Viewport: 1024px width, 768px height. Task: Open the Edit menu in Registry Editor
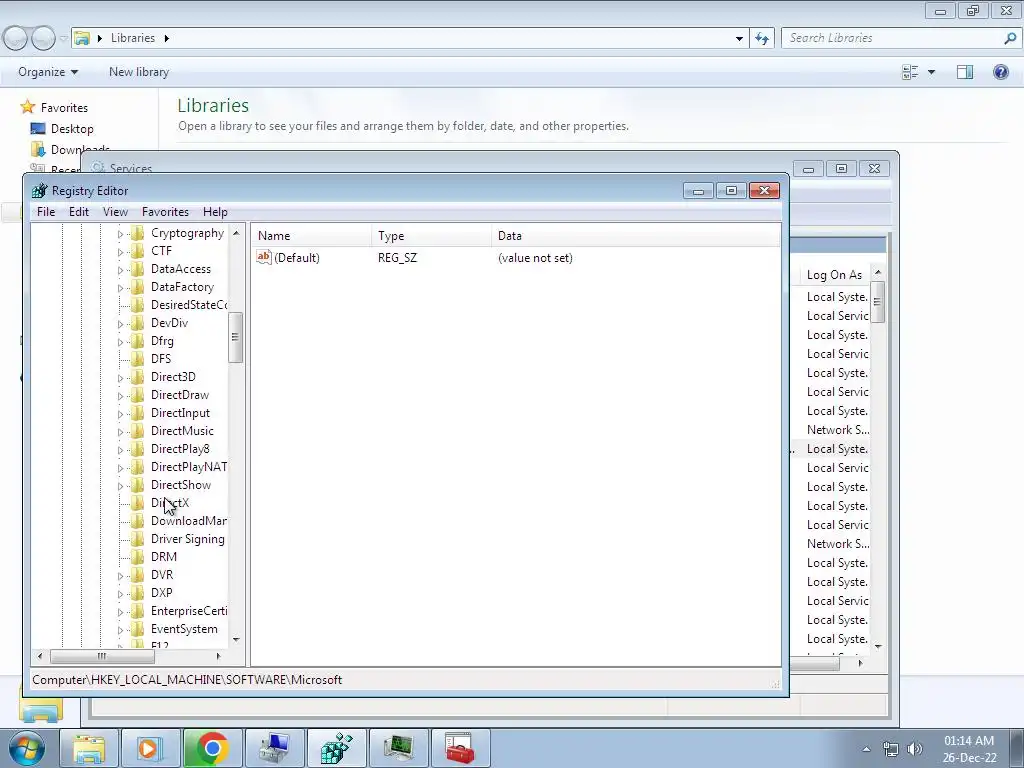coord(78,212)
